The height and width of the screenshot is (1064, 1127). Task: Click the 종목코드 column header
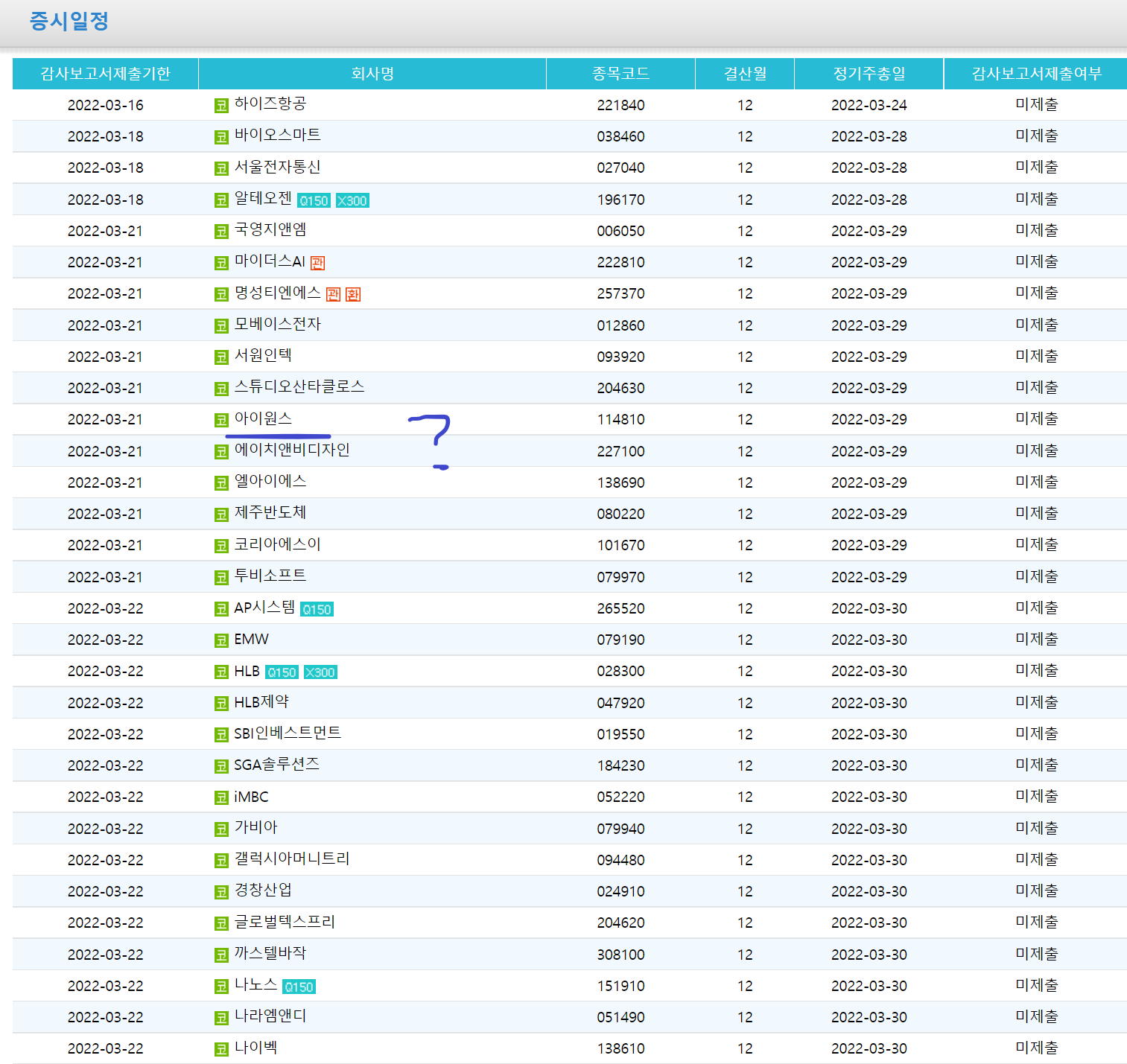click(620, 74)
